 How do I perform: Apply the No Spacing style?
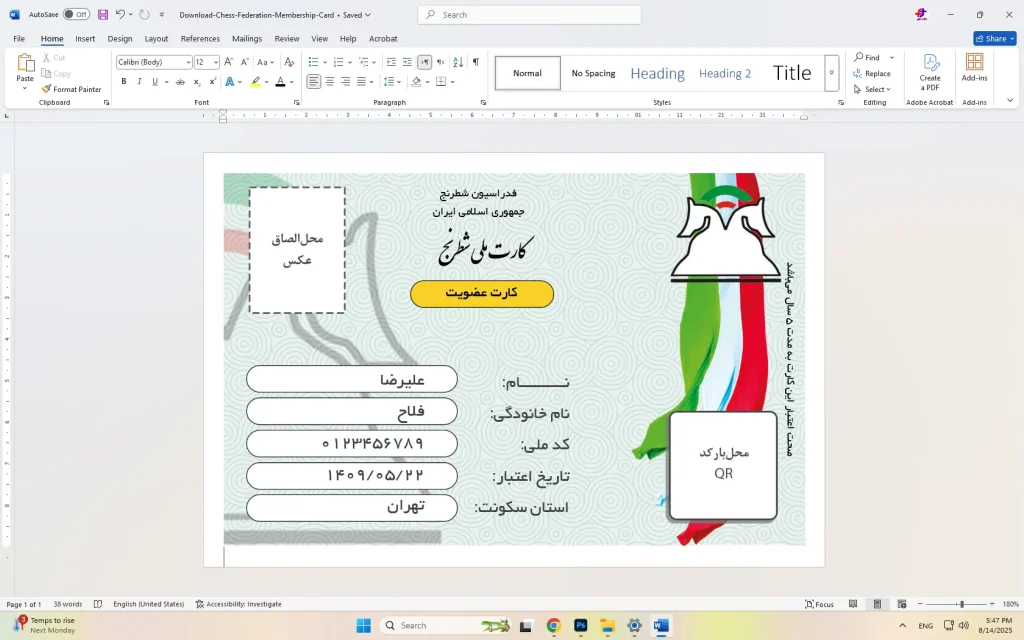point(593,73)
